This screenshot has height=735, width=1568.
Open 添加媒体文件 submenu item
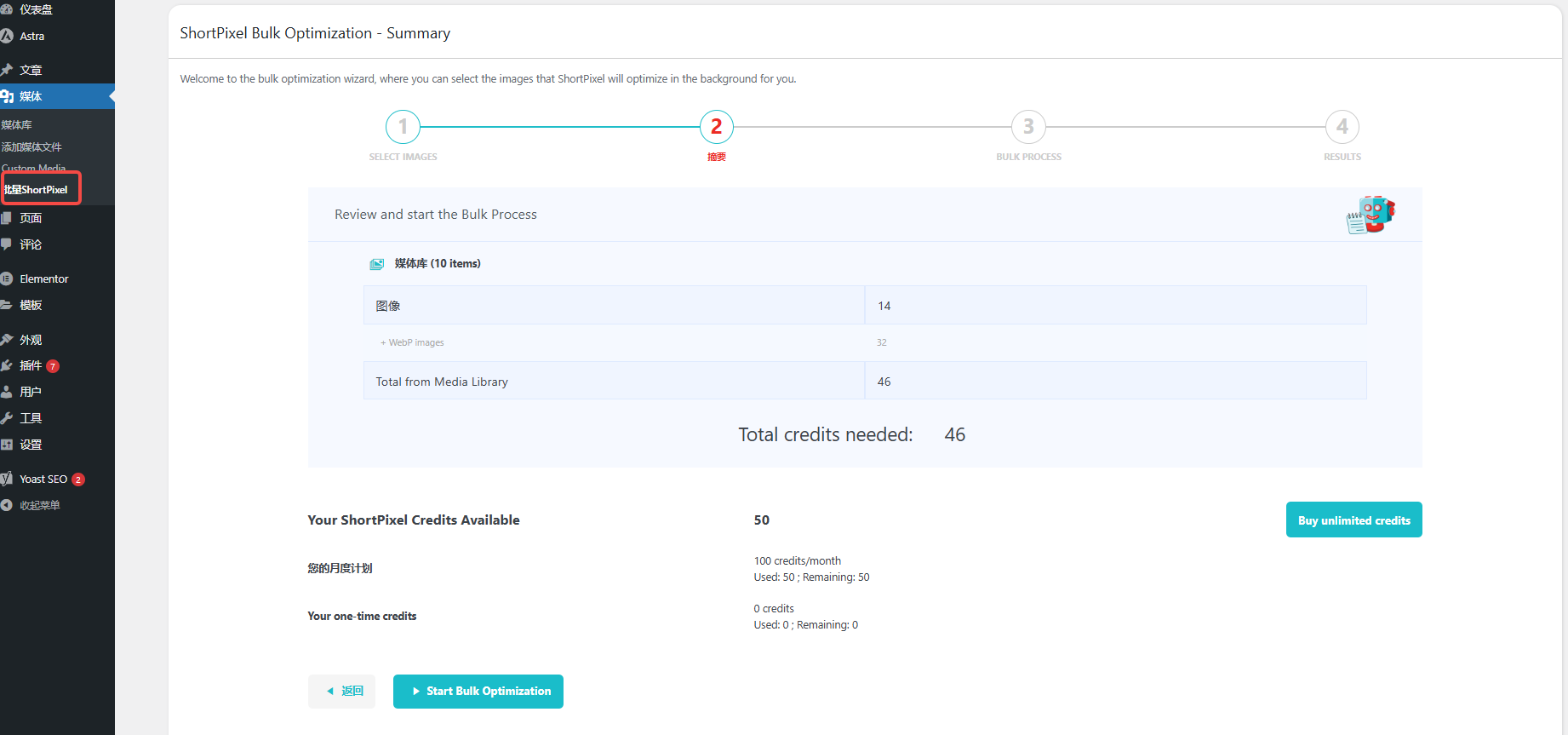[31, 146]
